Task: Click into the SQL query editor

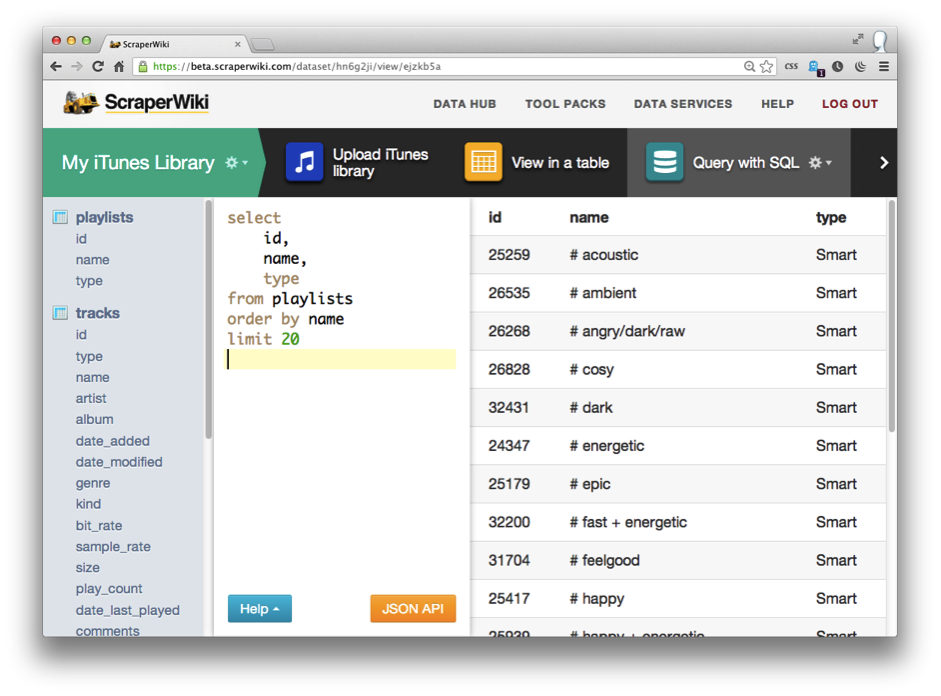Action: (x=341, y=396)
